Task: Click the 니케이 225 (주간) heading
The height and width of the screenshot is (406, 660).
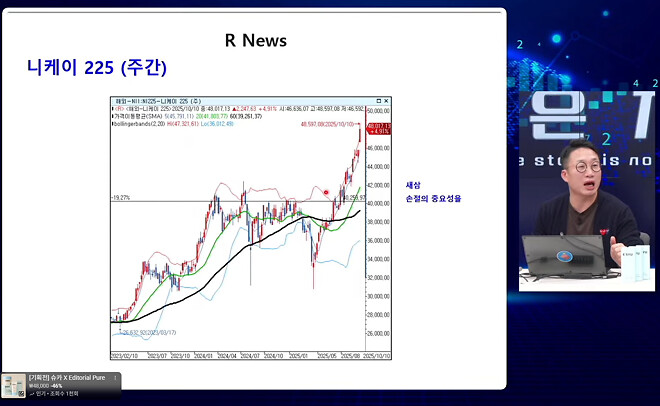Action: [97, 67]
